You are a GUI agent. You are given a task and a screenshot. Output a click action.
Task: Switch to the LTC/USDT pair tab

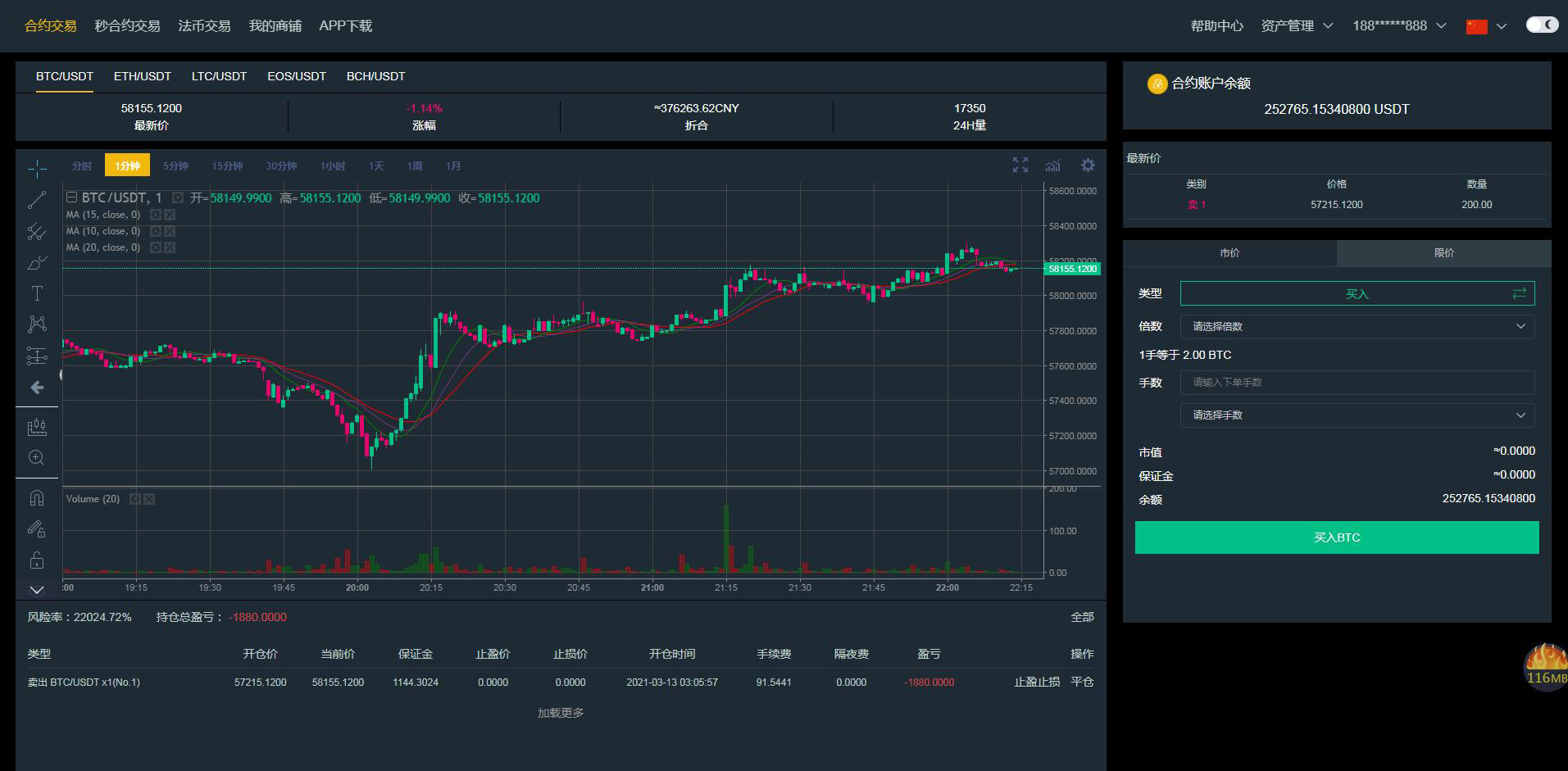click(219, 76)
